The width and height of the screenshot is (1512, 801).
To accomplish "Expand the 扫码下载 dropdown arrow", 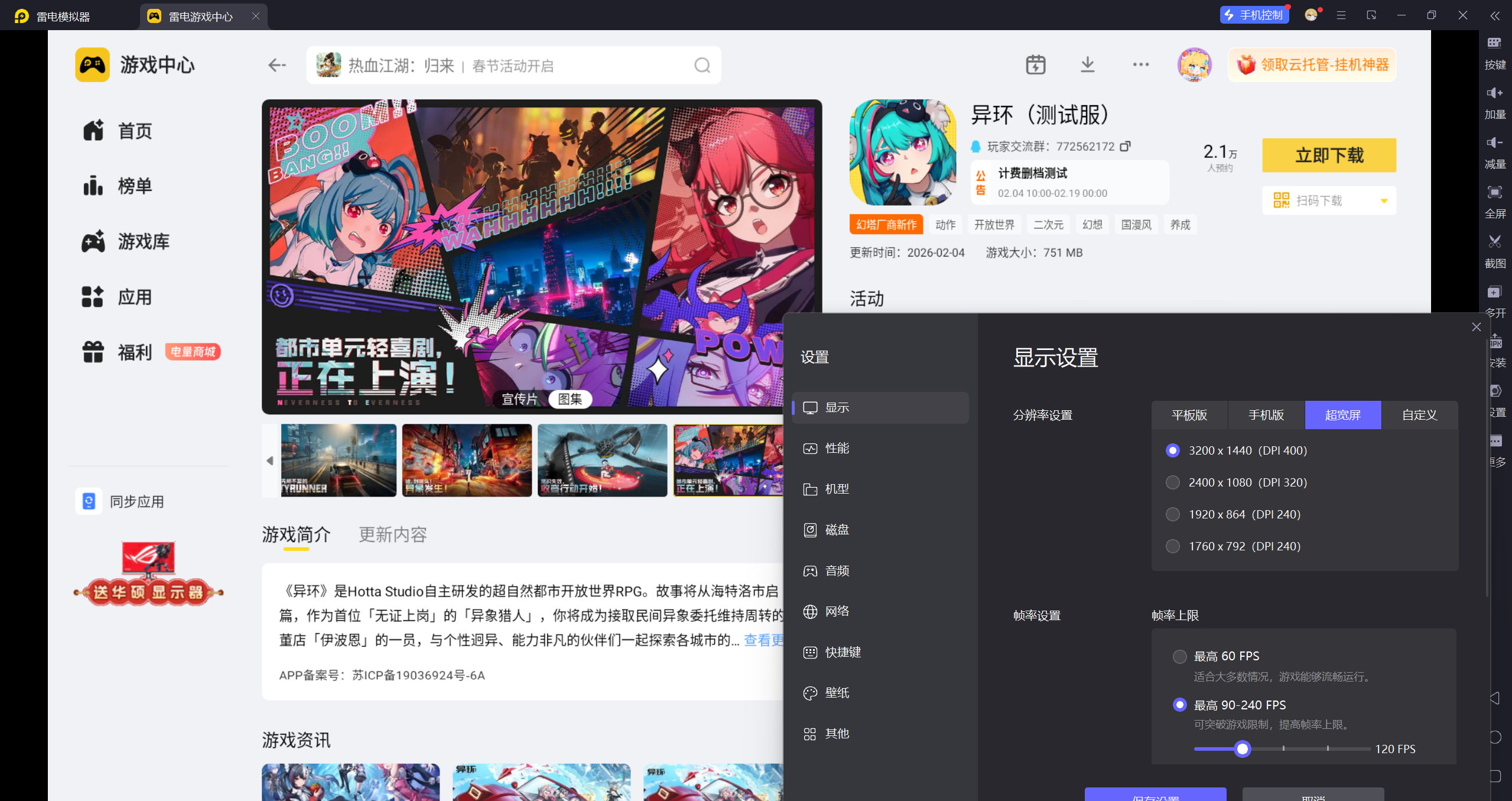I will click(1383, 201).
